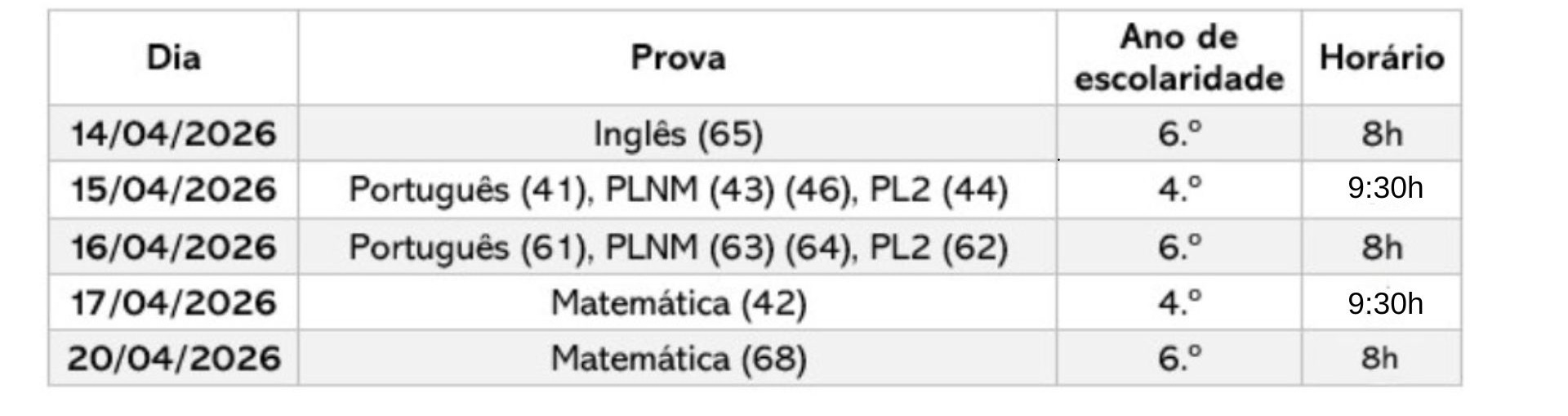Click the Horário column header
The width and height of the screenshot is (1568, 416).
(1381, 58)
